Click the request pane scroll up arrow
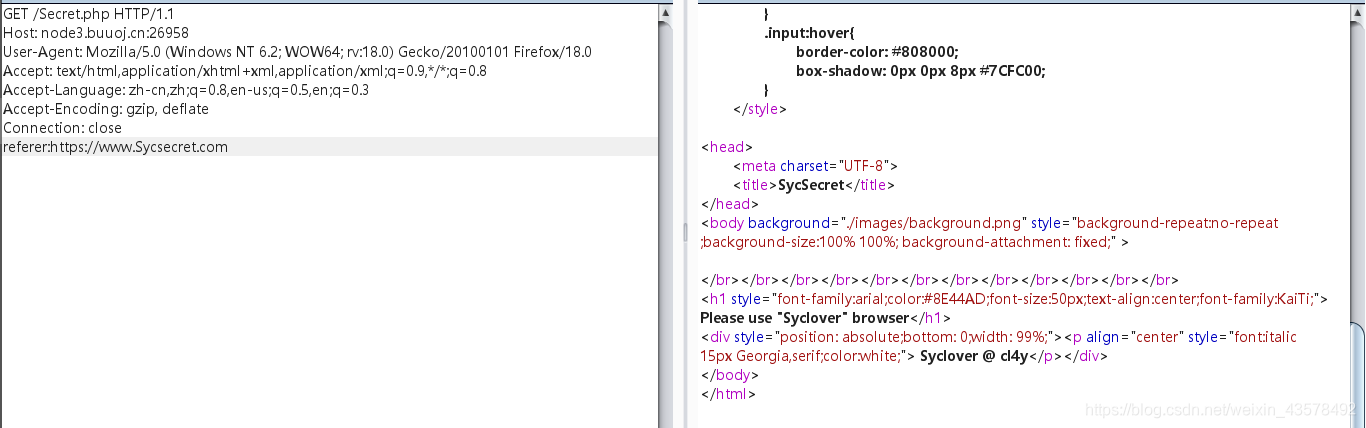 tap(665, 12)
